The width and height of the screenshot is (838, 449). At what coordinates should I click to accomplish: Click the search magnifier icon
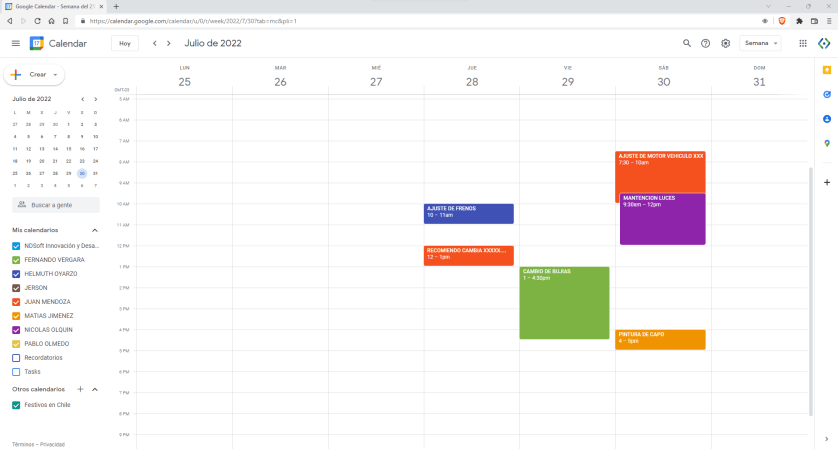686,43
